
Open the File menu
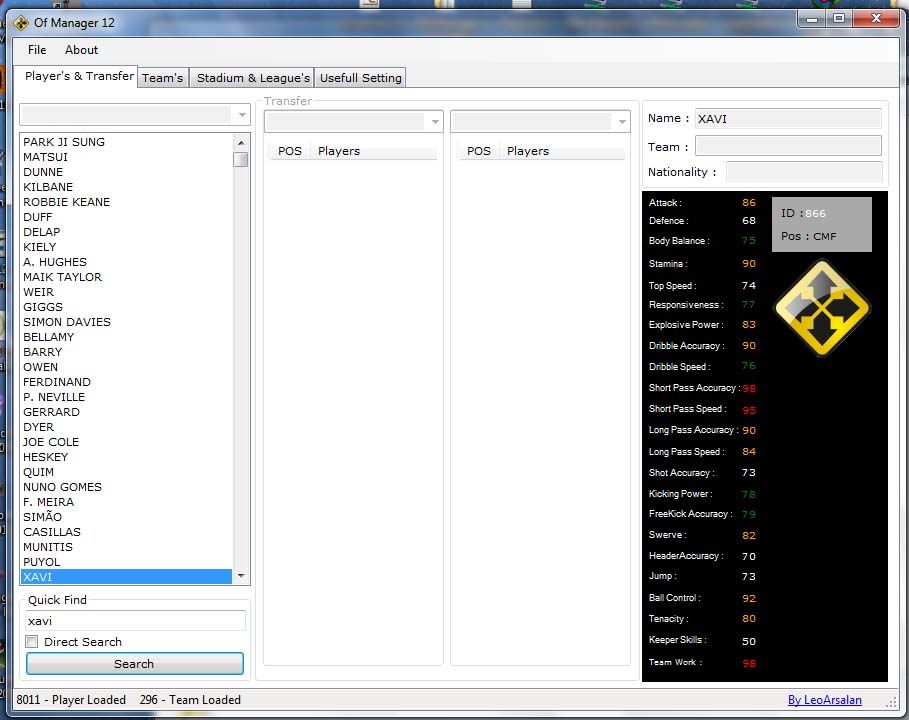click(37, 50)
